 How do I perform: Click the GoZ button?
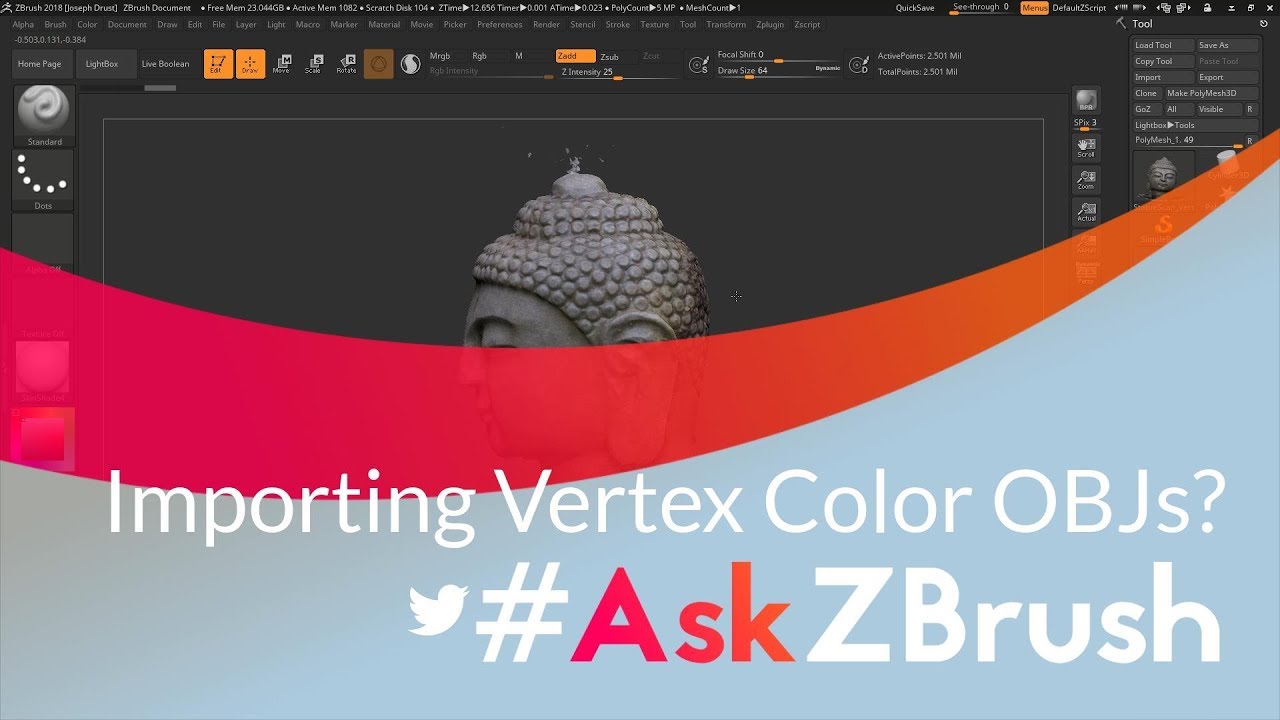[x=1147, y=109]
